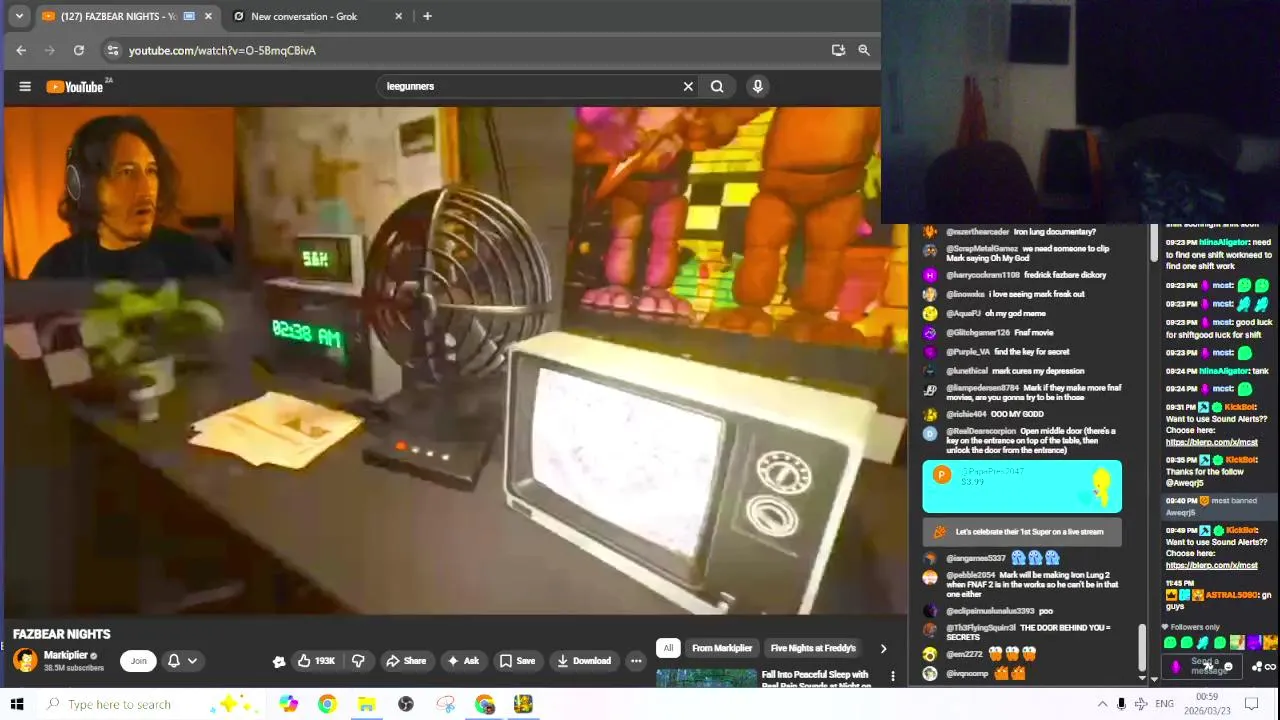Image resolution: width=1280 pixels, height=720 pixels.
Task: Dislike the video
Action: click(358, 661)
